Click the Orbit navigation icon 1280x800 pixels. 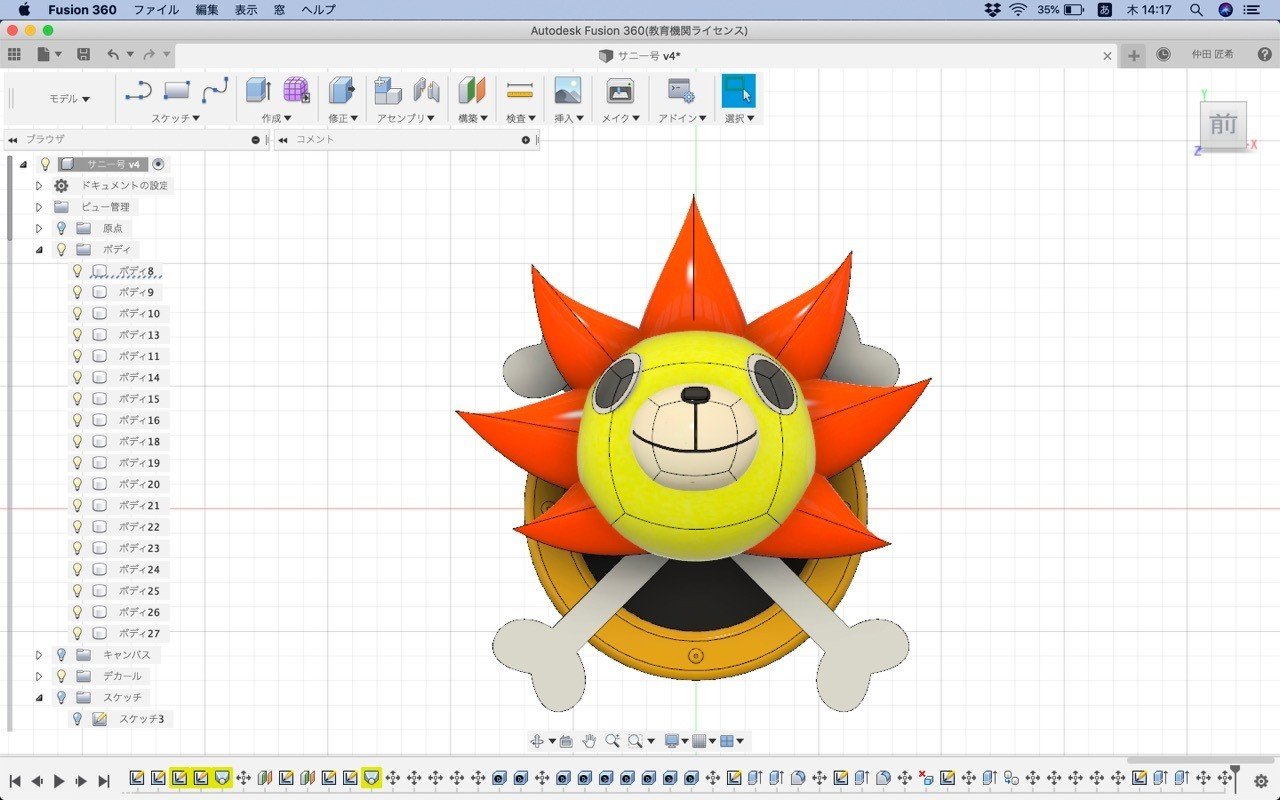click(x=538, y=741)
